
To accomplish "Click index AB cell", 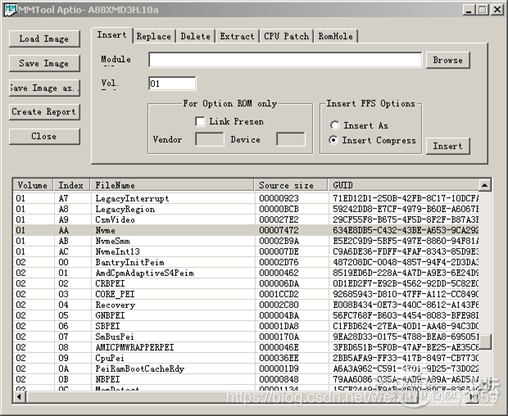I will tap(64, 241).
